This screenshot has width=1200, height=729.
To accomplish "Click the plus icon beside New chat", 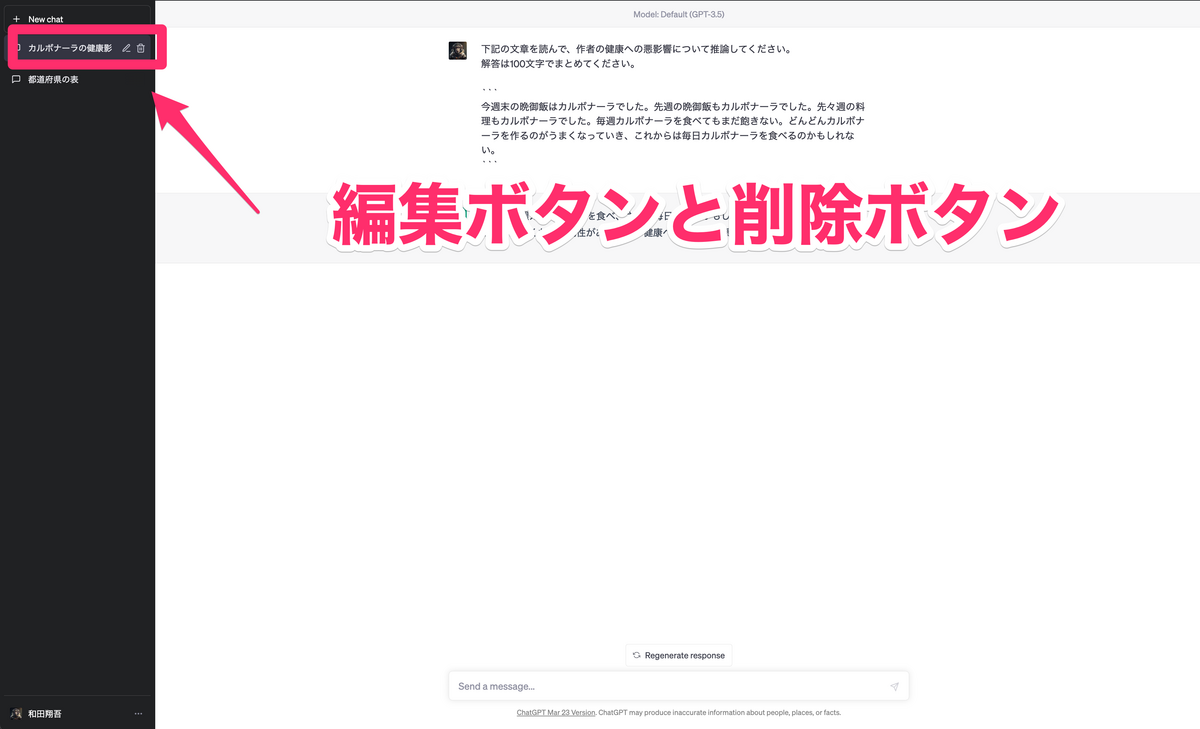I will pos(16,19).
